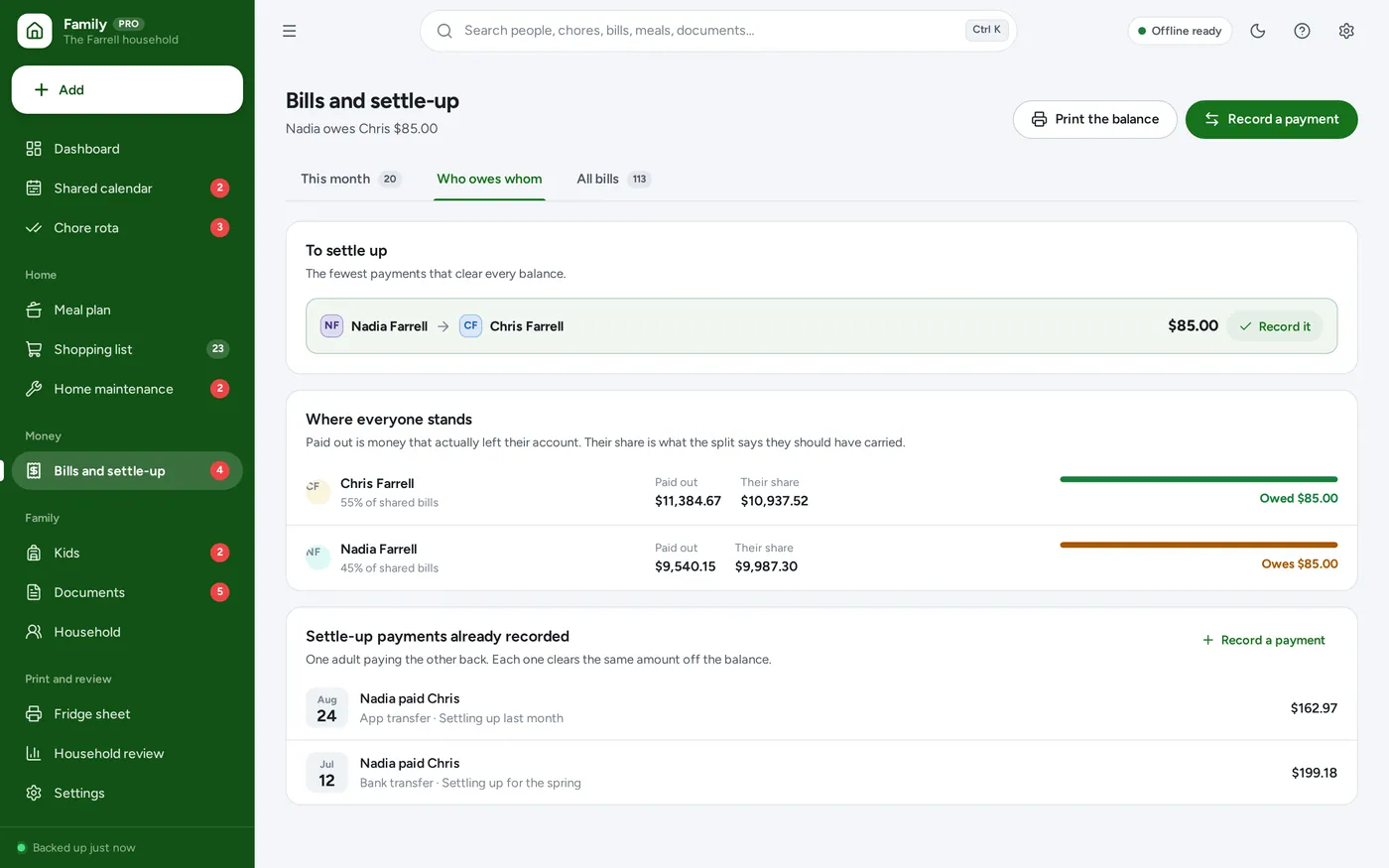
Task: Open settings via the top-right gear icon
Action: click(x=1346, y=31)
